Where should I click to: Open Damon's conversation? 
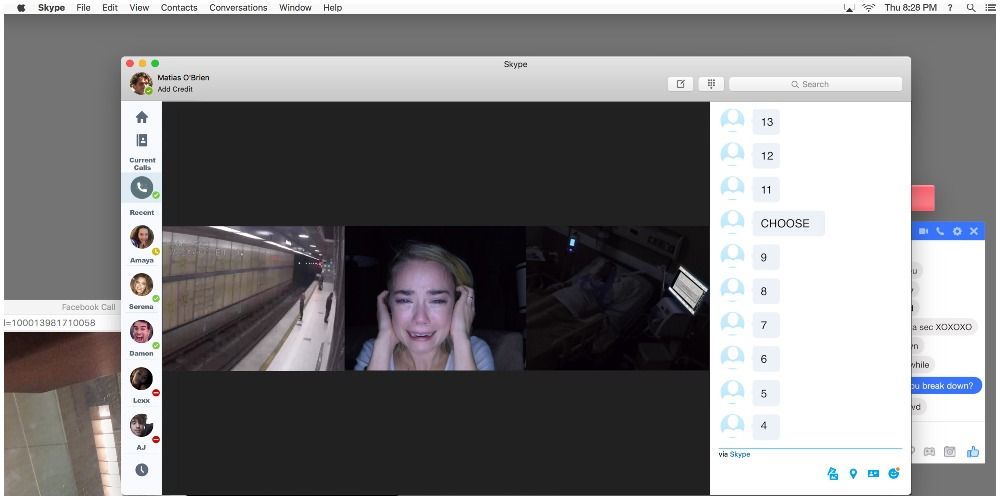pos(142,332)
